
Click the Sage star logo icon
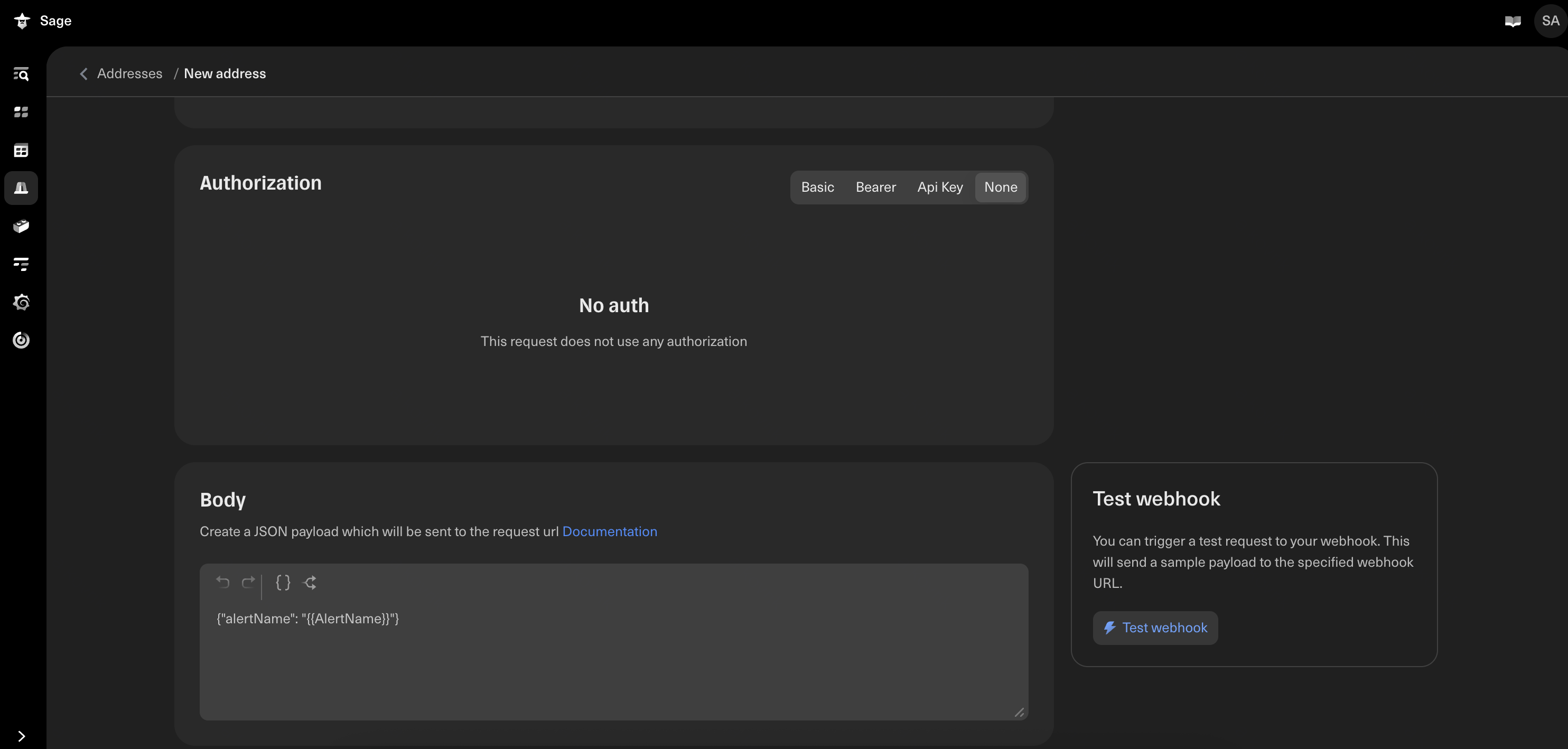coord(22,21)
